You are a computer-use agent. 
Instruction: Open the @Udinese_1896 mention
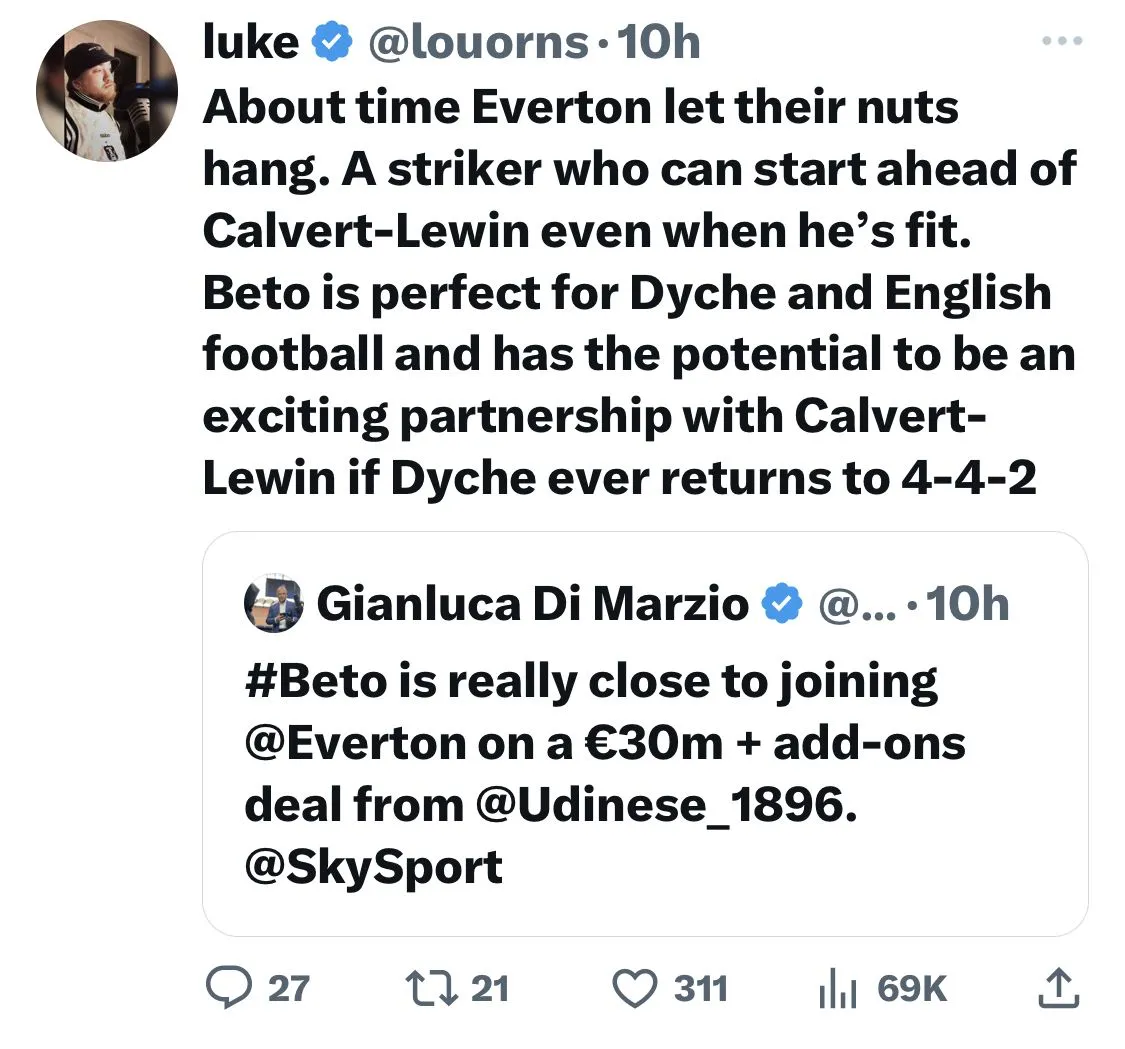[661, 804]
